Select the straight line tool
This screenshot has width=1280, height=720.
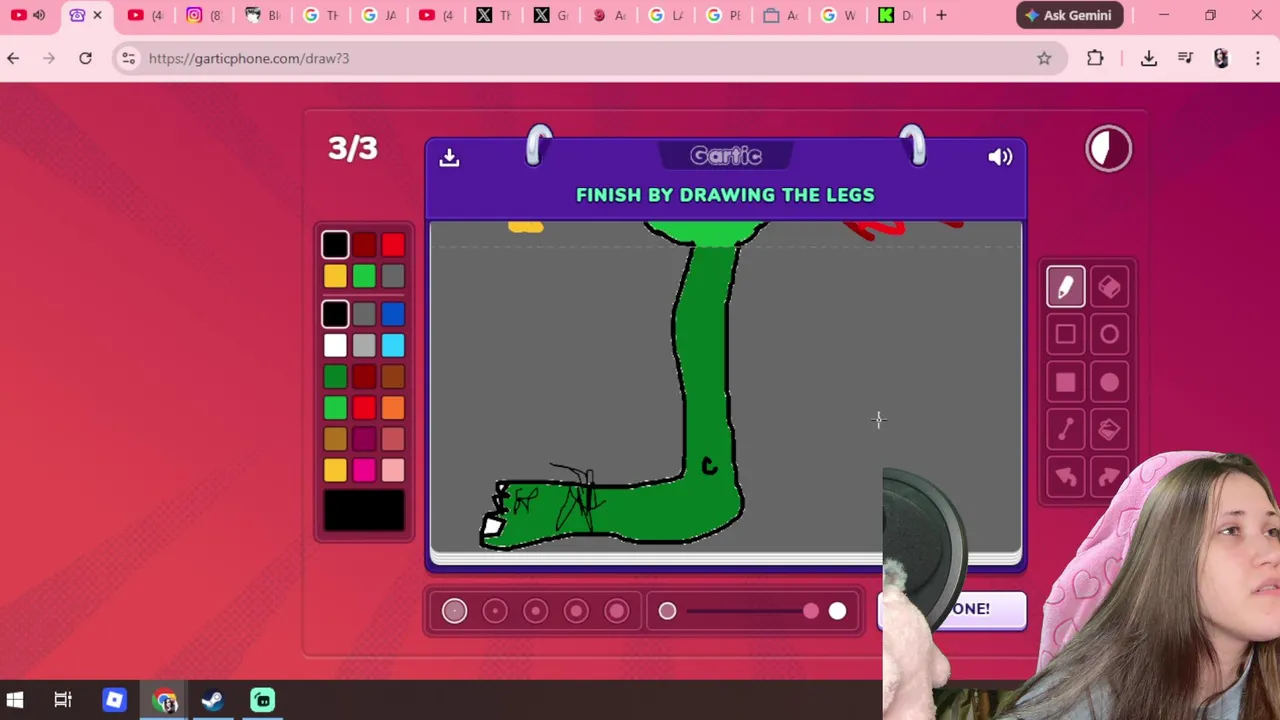click(x=1065, y=430)
